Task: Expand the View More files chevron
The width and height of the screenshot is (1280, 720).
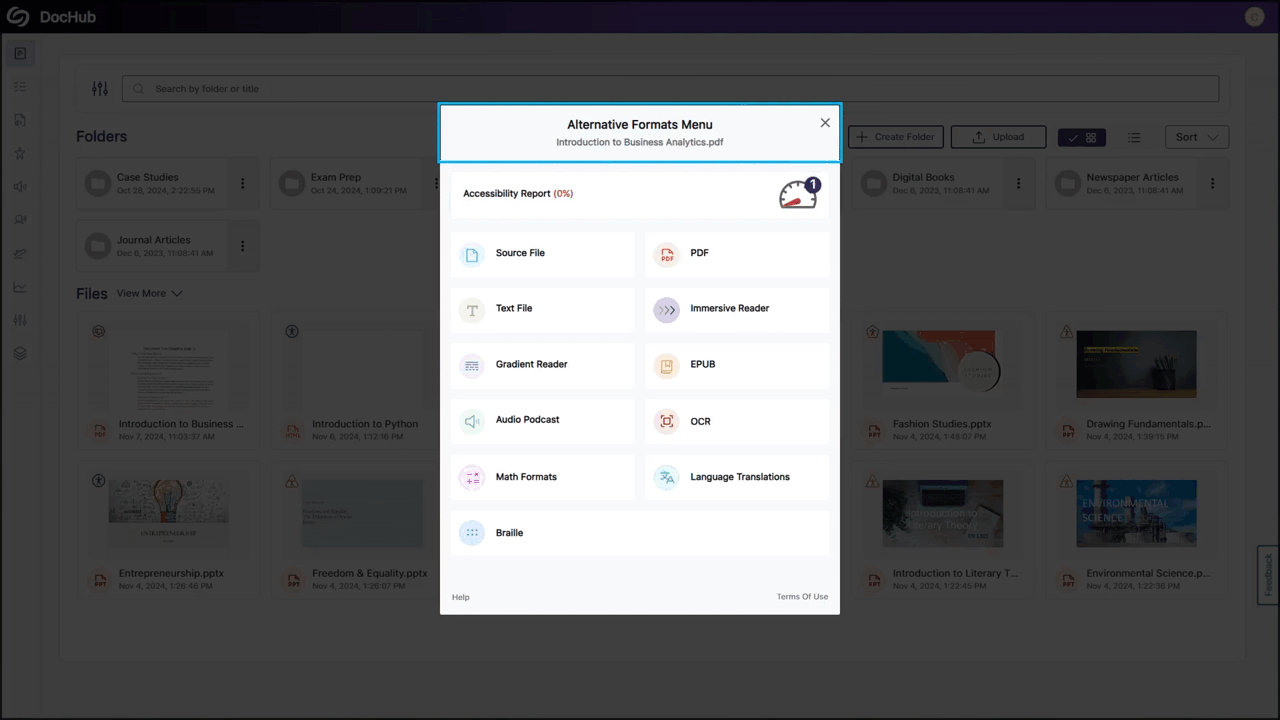Action: (x=177, y=294)
